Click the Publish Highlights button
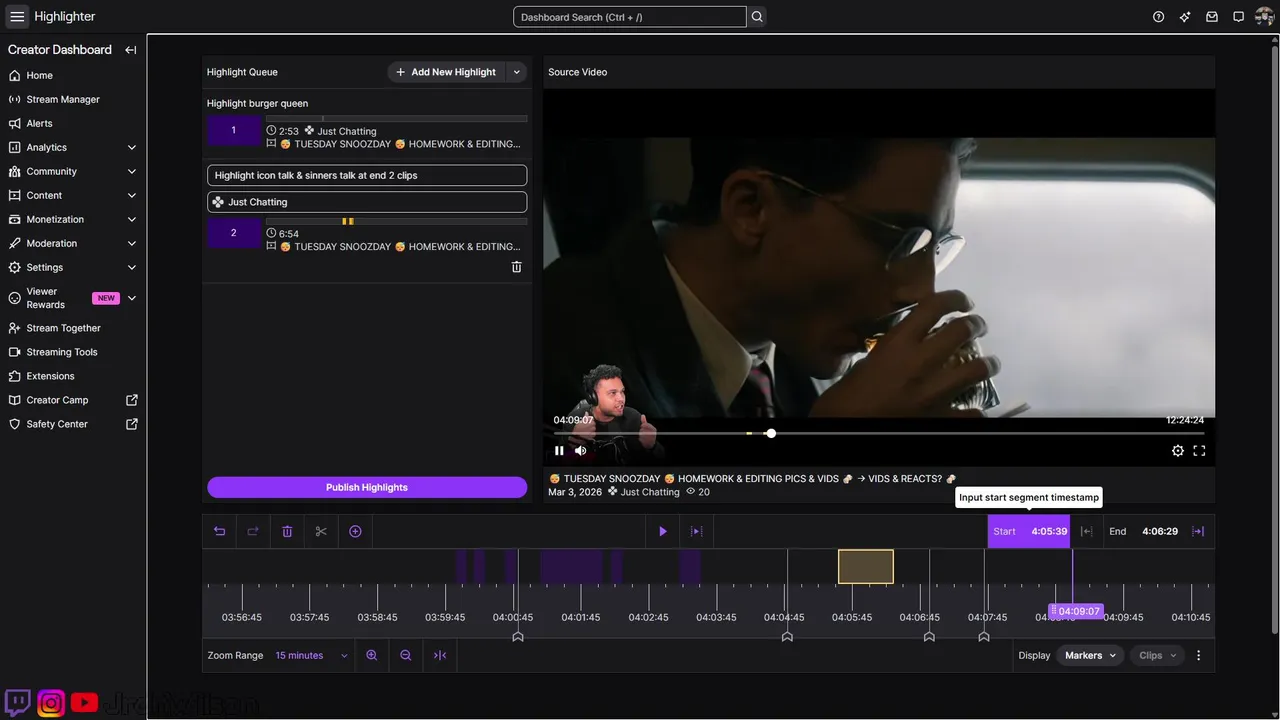This screenshot has height=720, width=1280. 367,487
